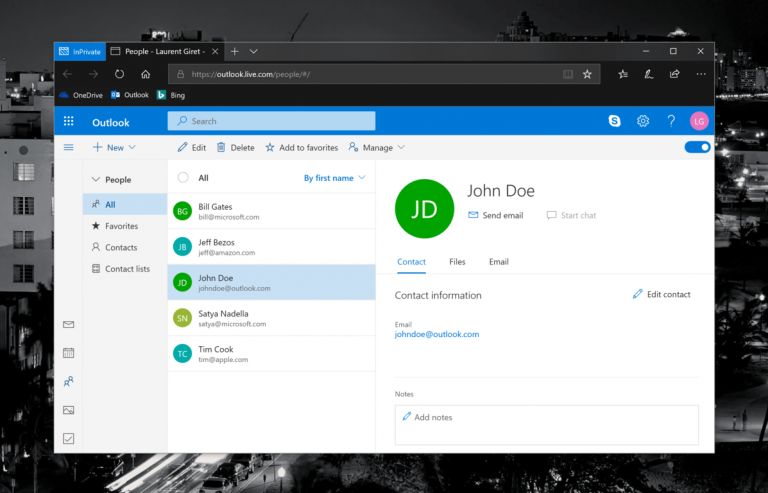
Task: Open the Settings gear icon
Action: point(643,121)
